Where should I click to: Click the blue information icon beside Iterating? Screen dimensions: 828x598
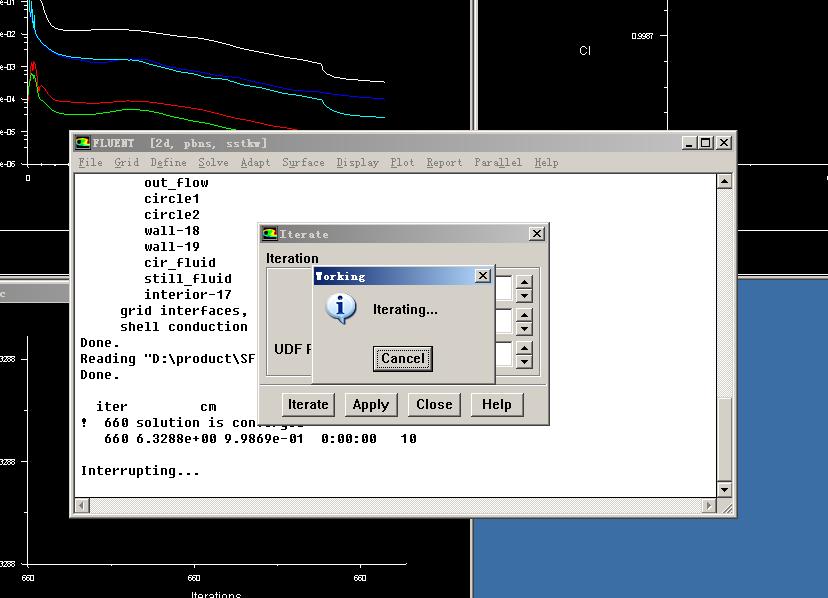tap(341, 309)
